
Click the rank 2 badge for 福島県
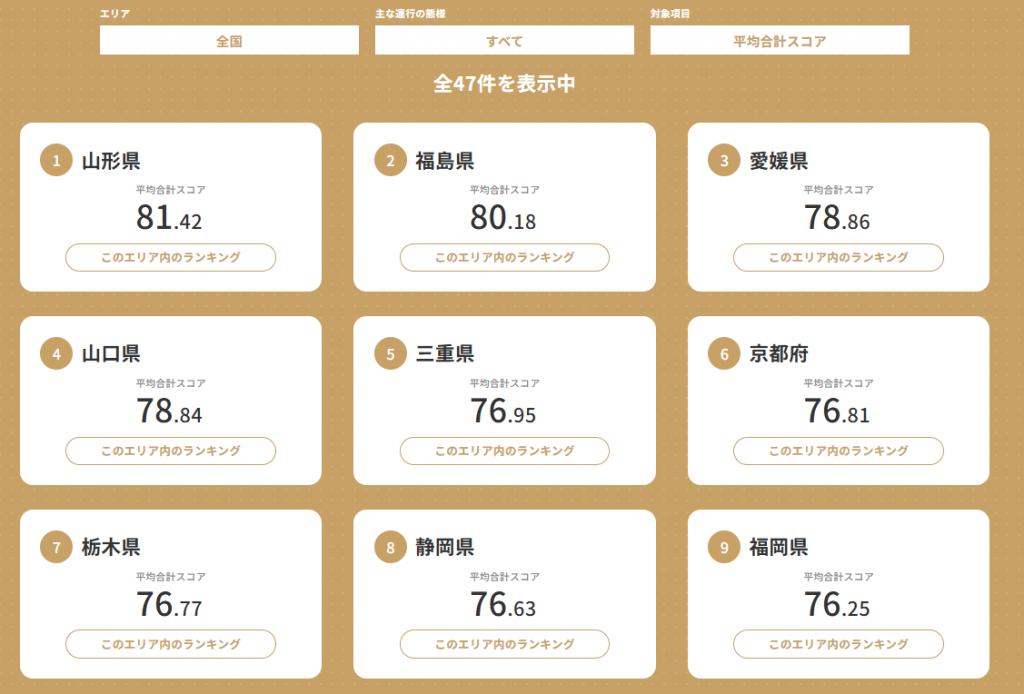pyautogui.click(x=390, y=160)
